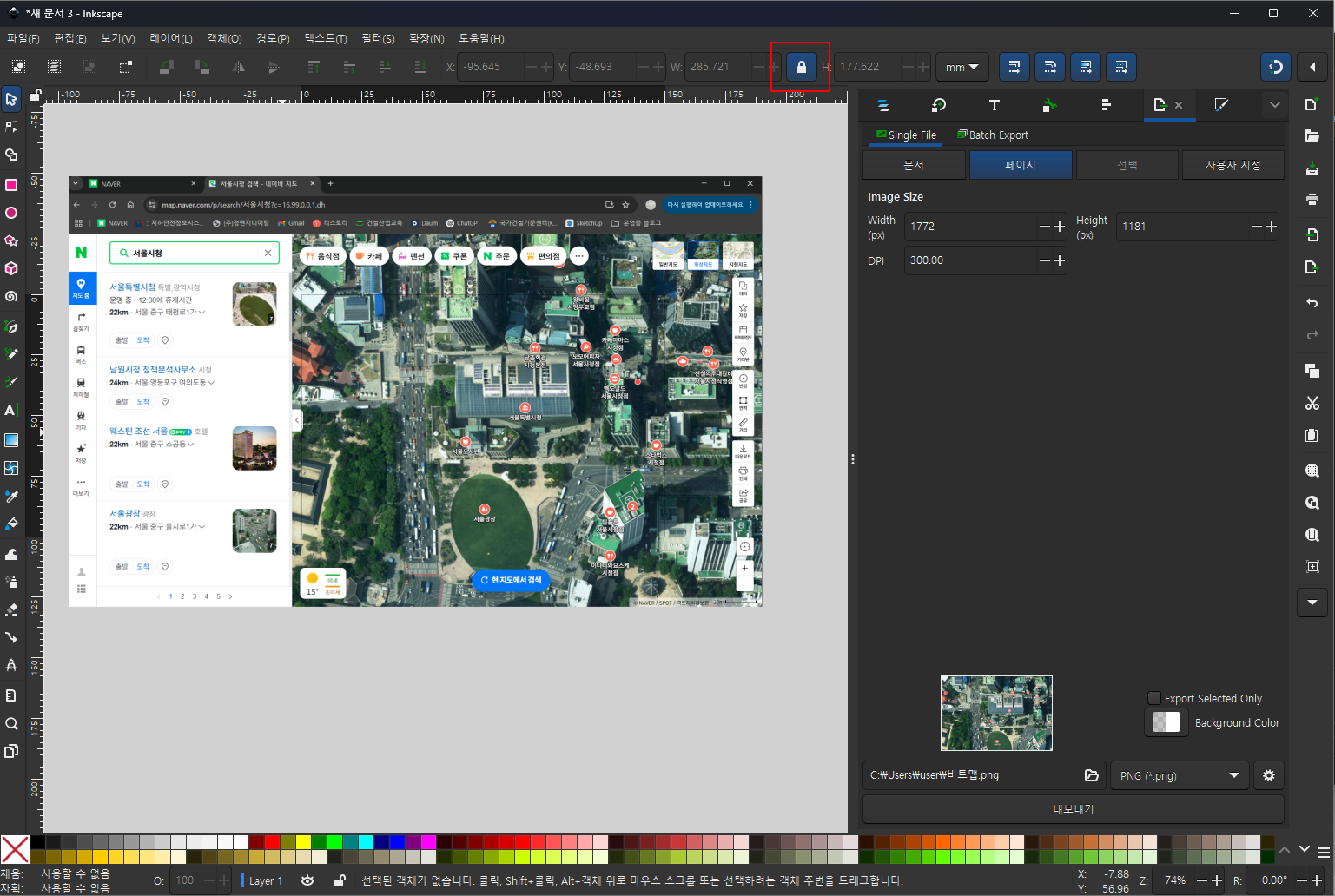Image resolution: width=1335 pixels, height=896 pixels.
Task: Open the Background Color swatch
Action: click(1166, 722)
